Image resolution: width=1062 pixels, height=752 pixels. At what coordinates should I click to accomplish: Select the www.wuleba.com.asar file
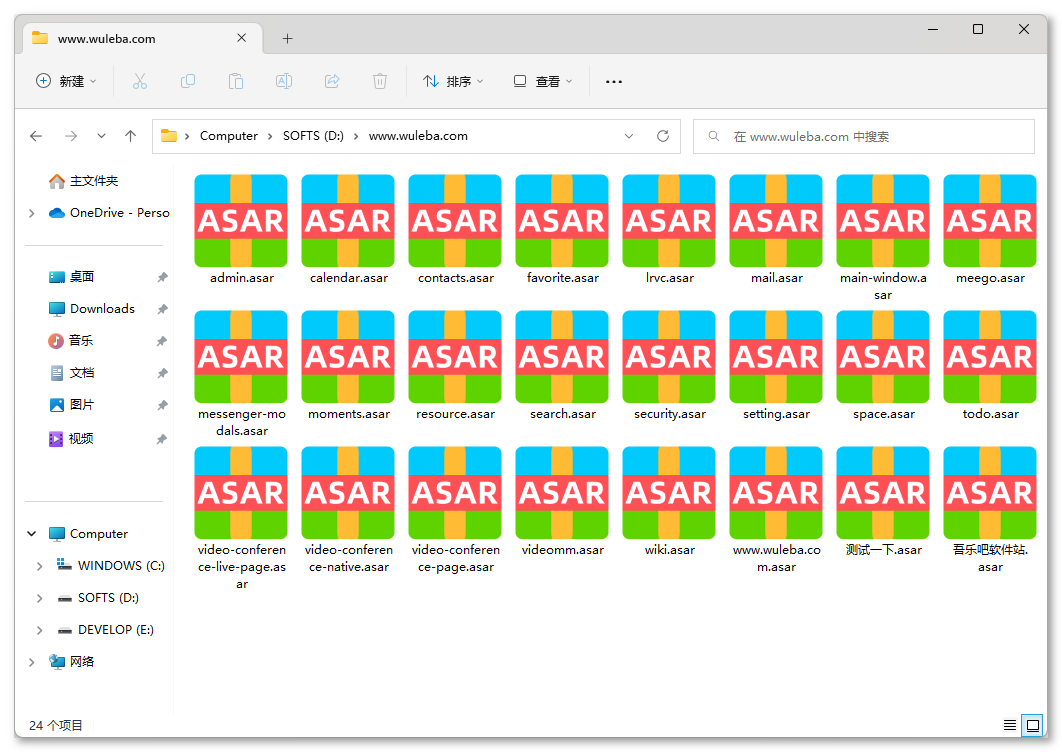(x=776, y=510)
